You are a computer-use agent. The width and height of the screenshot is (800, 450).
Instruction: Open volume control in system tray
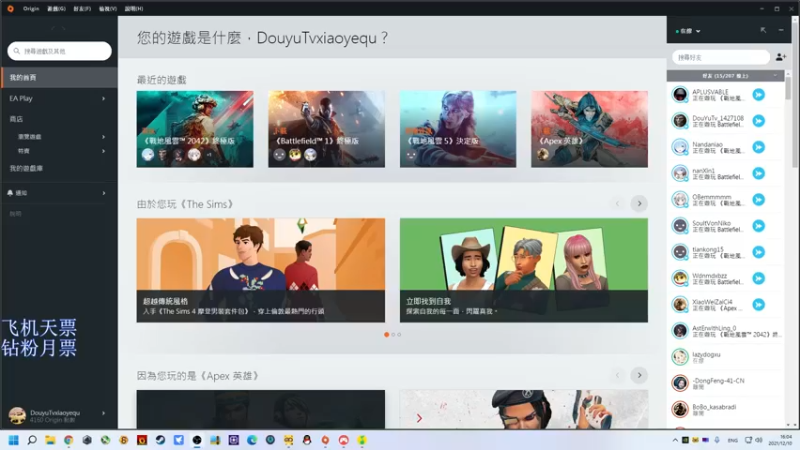click(x=759, y=440)
